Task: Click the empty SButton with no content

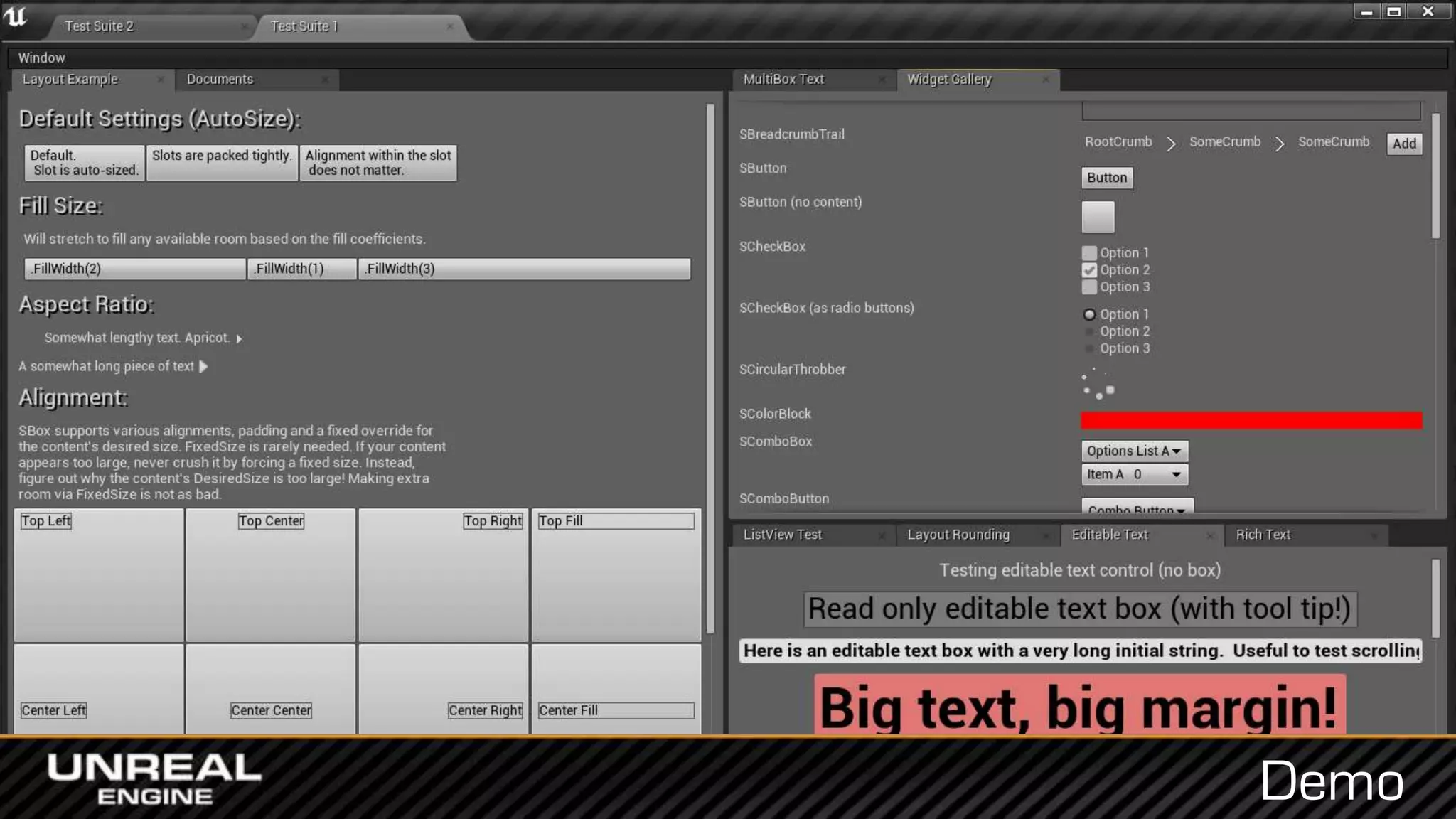Action: 1098,217
